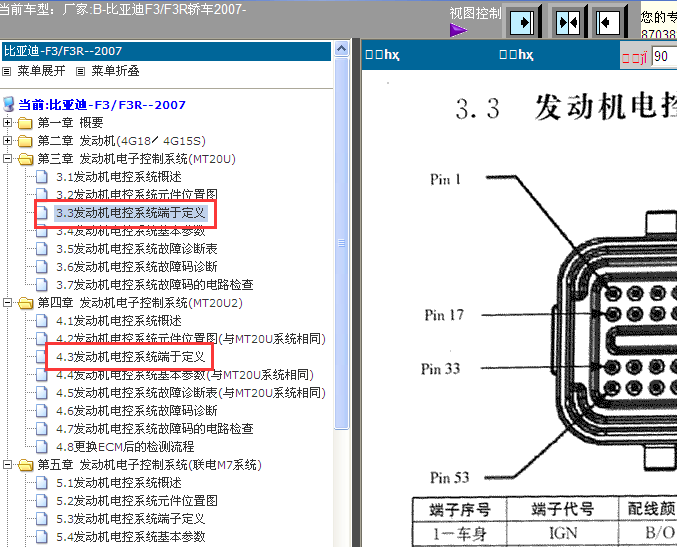Image resolution: width=677 pixels, height=547 pixels.
Task: Select 第一章 概要 chapter label
Action: pos(70,123)
